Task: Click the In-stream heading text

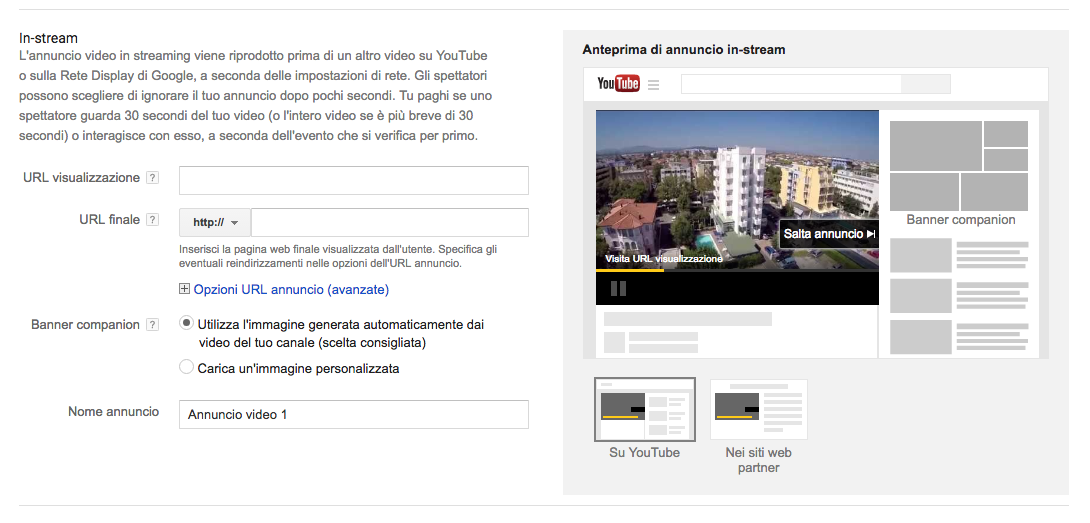Action: coord(48,38)
